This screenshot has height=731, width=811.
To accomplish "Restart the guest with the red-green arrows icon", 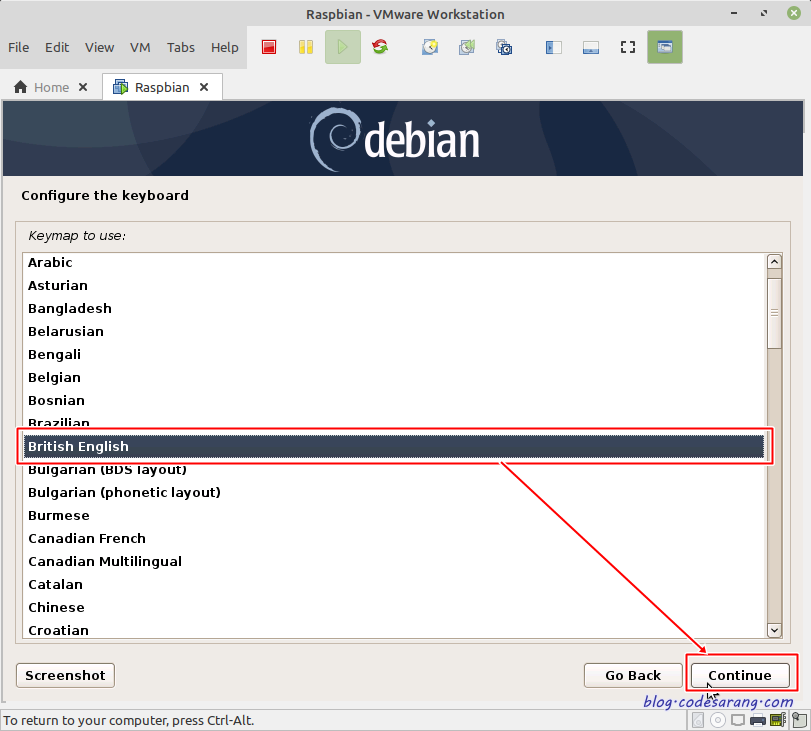I will point(380,47).
